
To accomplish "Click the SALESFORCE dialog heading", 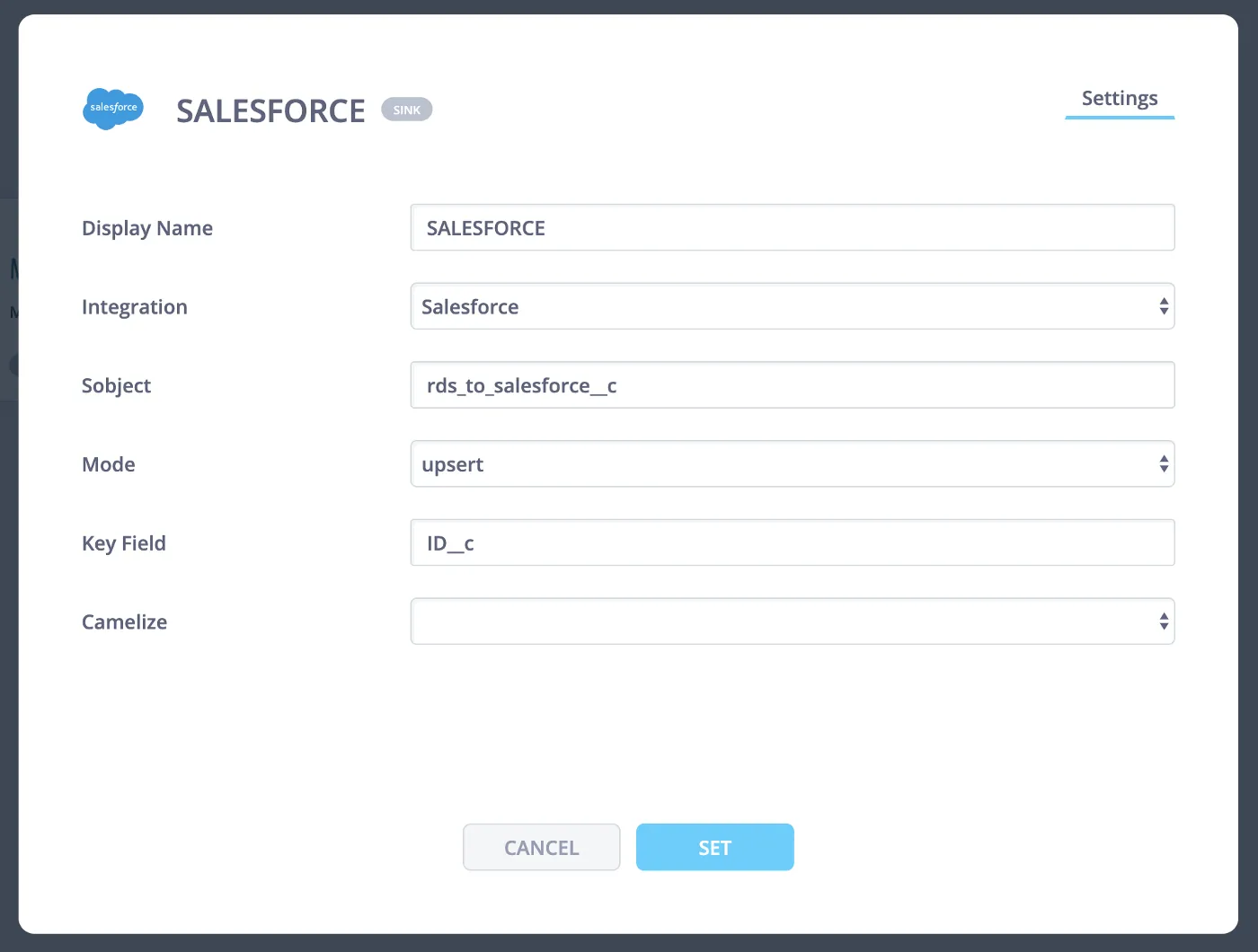I will [x=270, y=111].
